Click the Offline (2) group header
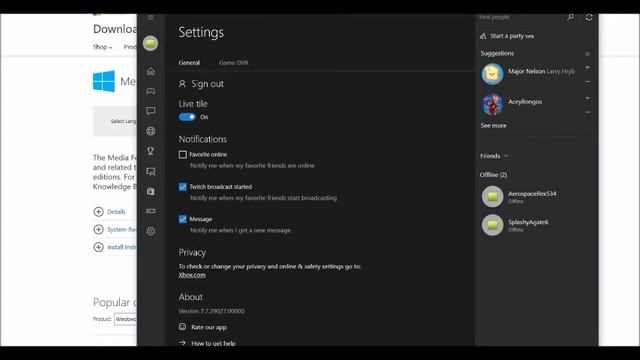The image size is (640, 360). coord(493,175)
